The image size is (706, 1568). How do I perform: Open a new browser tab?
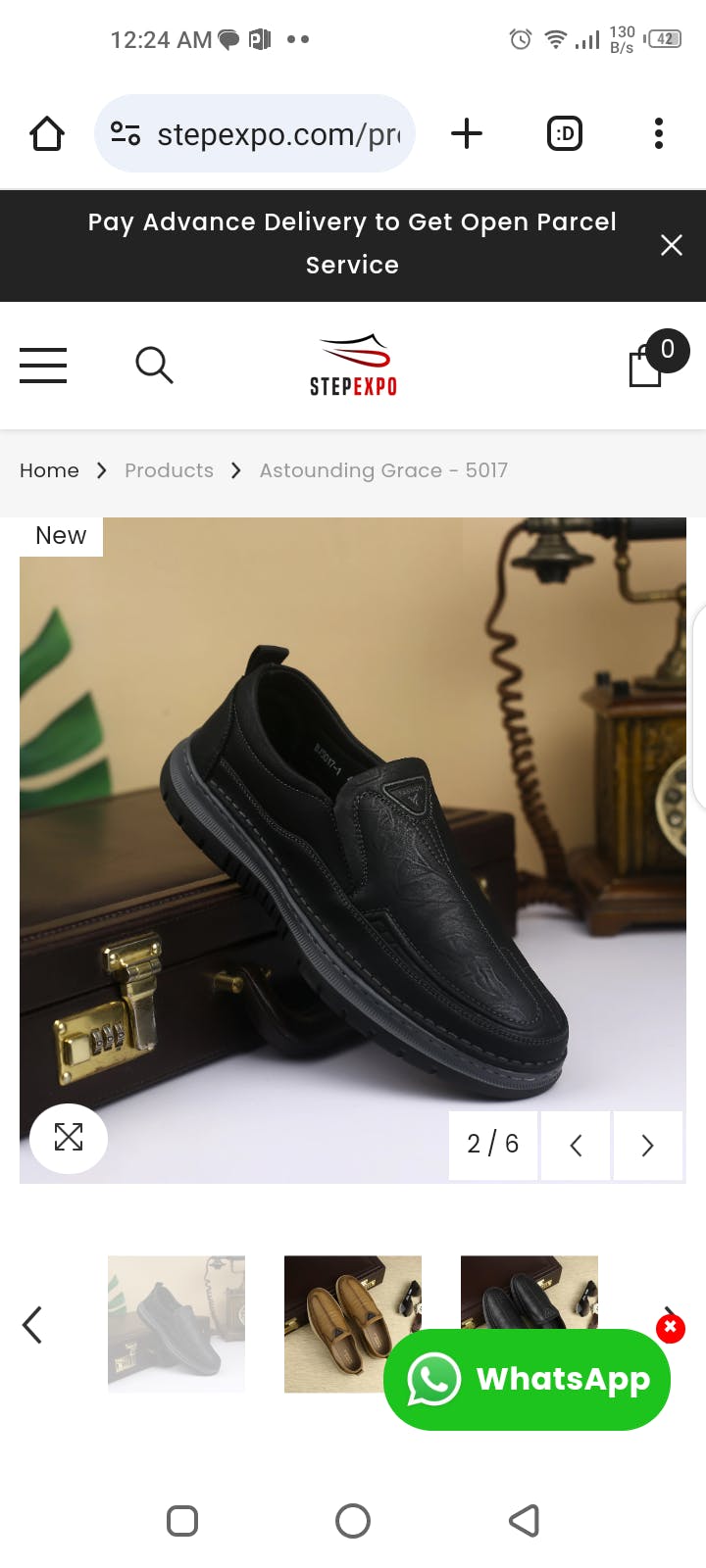tap(467, 133)
